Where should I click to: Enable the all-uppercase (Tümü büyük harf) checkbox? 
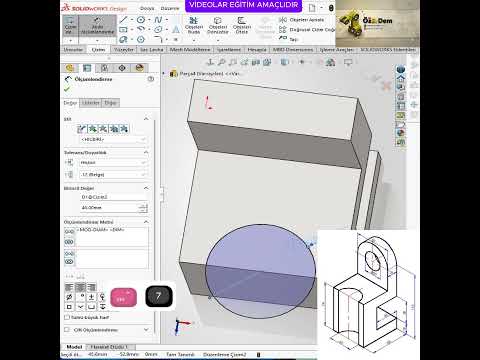(x=67, y=317)
